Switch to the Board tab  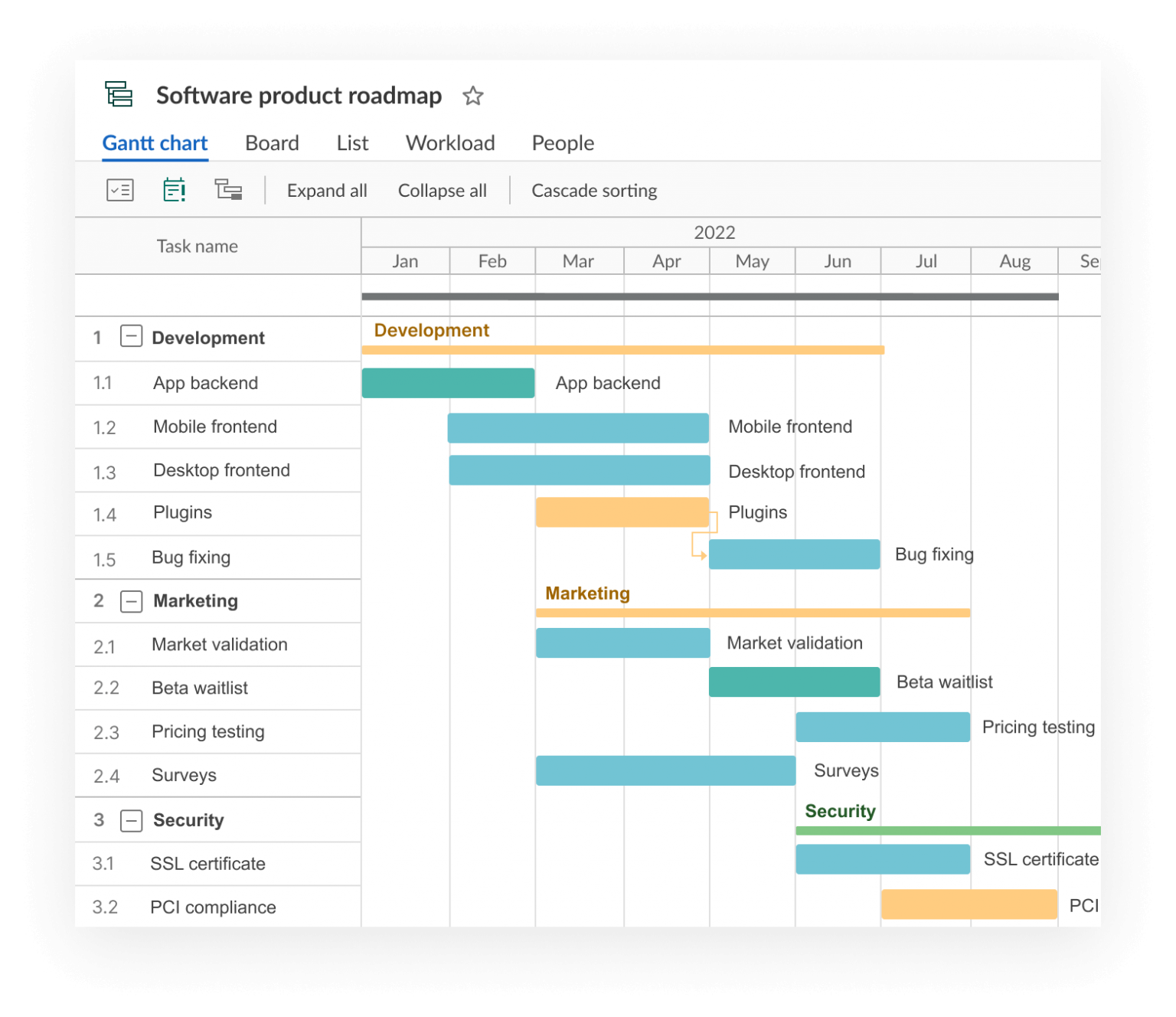pyautogui.click(x=272, y=143)
